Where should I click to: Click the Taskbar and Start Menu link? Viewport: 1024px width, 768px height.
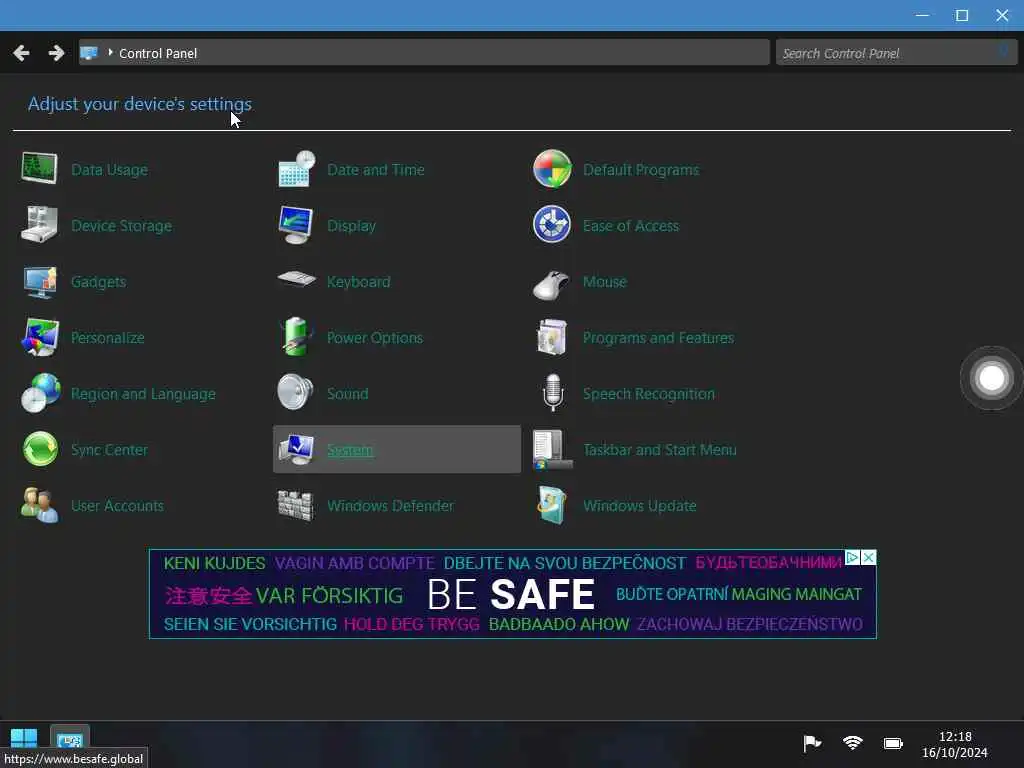660,450
